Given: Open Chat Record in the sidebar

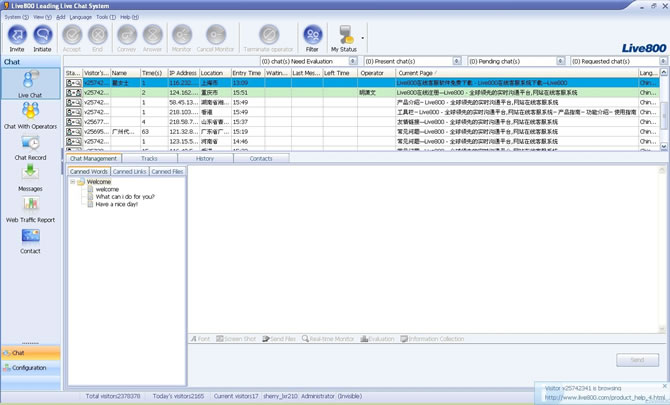Looking at the screenshot, I should coord(30,147).
